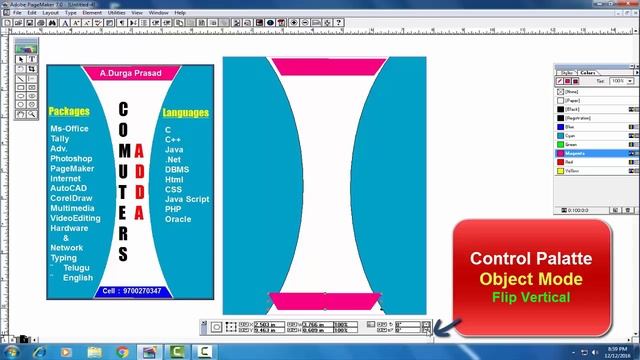Click the Save toolbar icon
The width and height of the screenshot is (640, 360).
coord(30,23)
